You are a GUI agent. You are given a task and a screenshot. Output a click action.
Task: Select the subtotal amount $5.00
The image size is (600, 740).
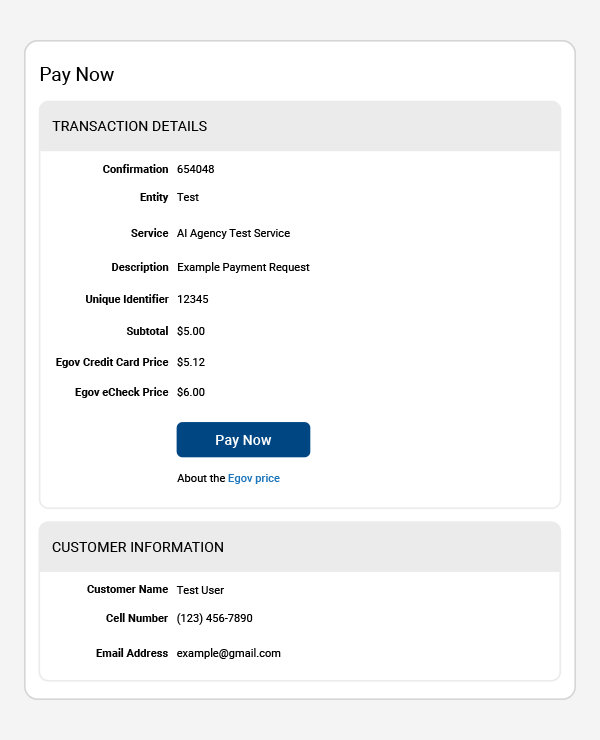(191, 331)
